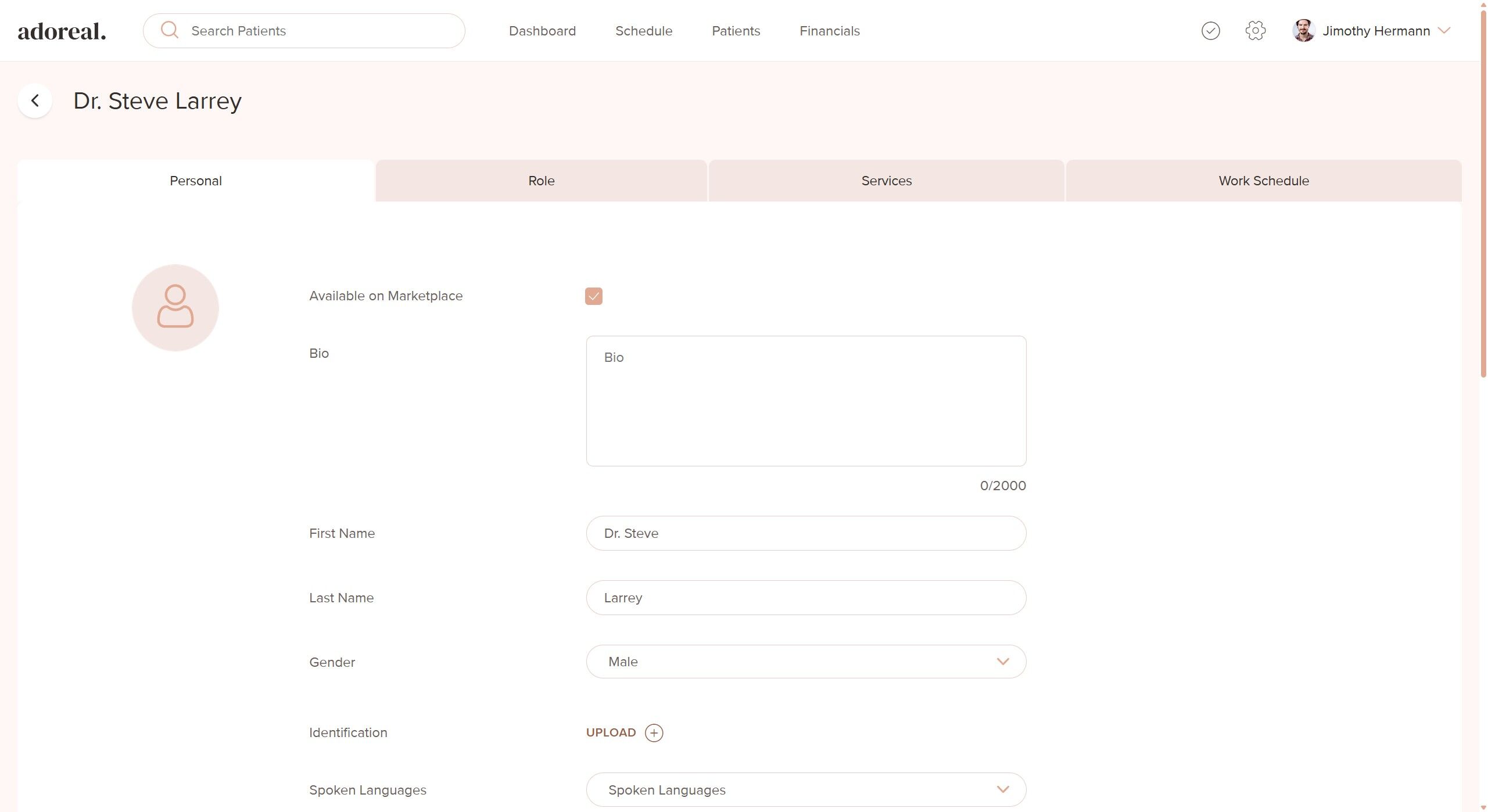Select the Services tab
Image resolution: width=1488 pixels, height=812 pixels.
pos(886,181)
